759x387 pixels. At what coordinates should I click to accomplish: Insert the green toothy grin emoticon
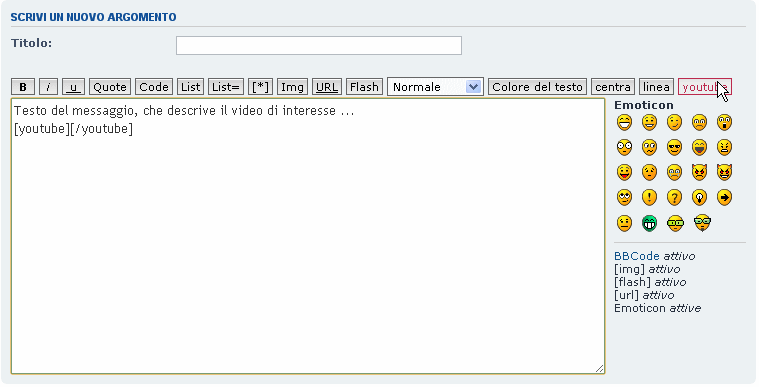(x=649, y=223)
